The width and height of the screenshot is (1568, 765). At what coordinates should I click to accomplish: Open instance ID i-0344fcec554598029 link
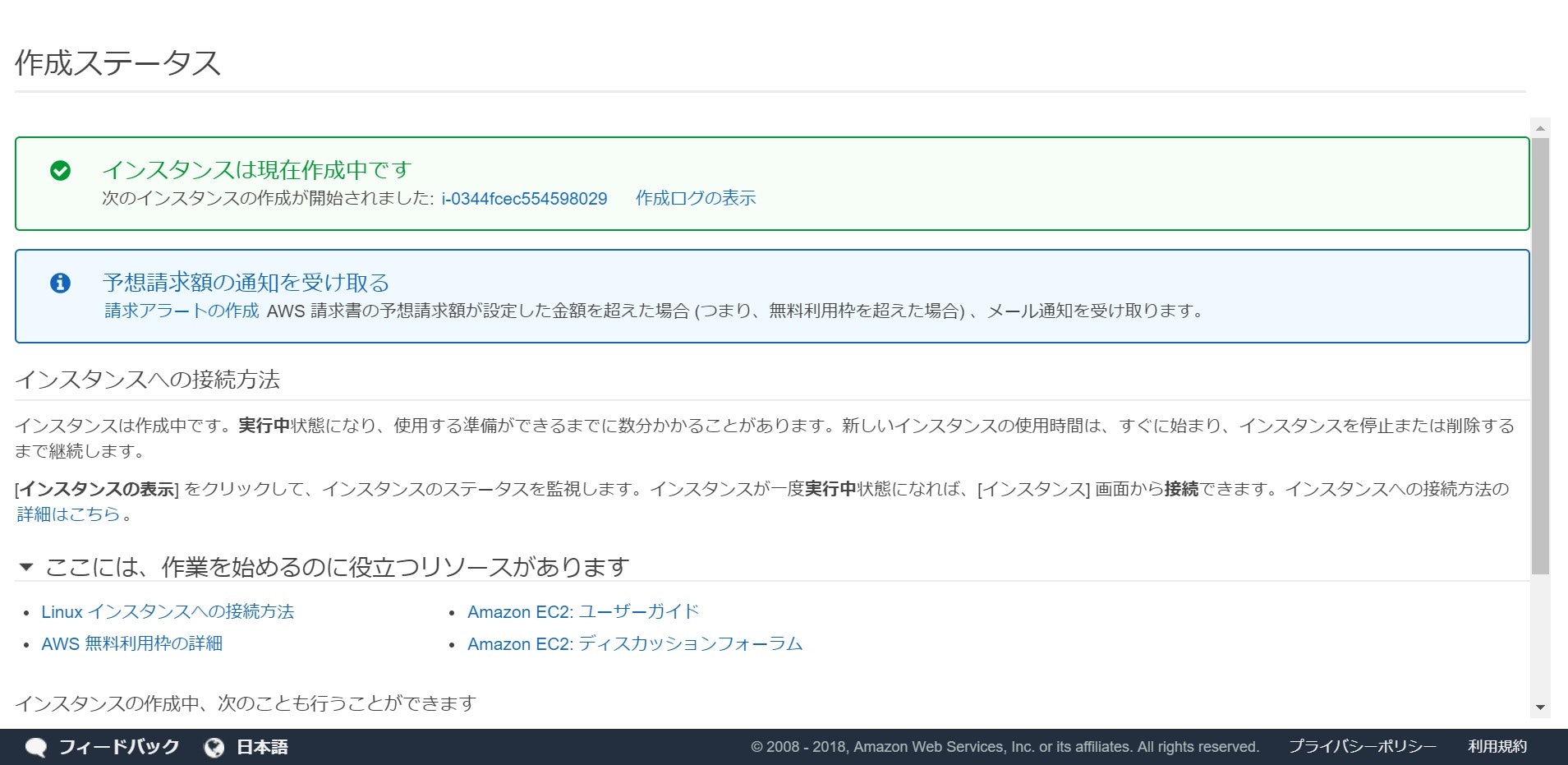tap(524, 199)
